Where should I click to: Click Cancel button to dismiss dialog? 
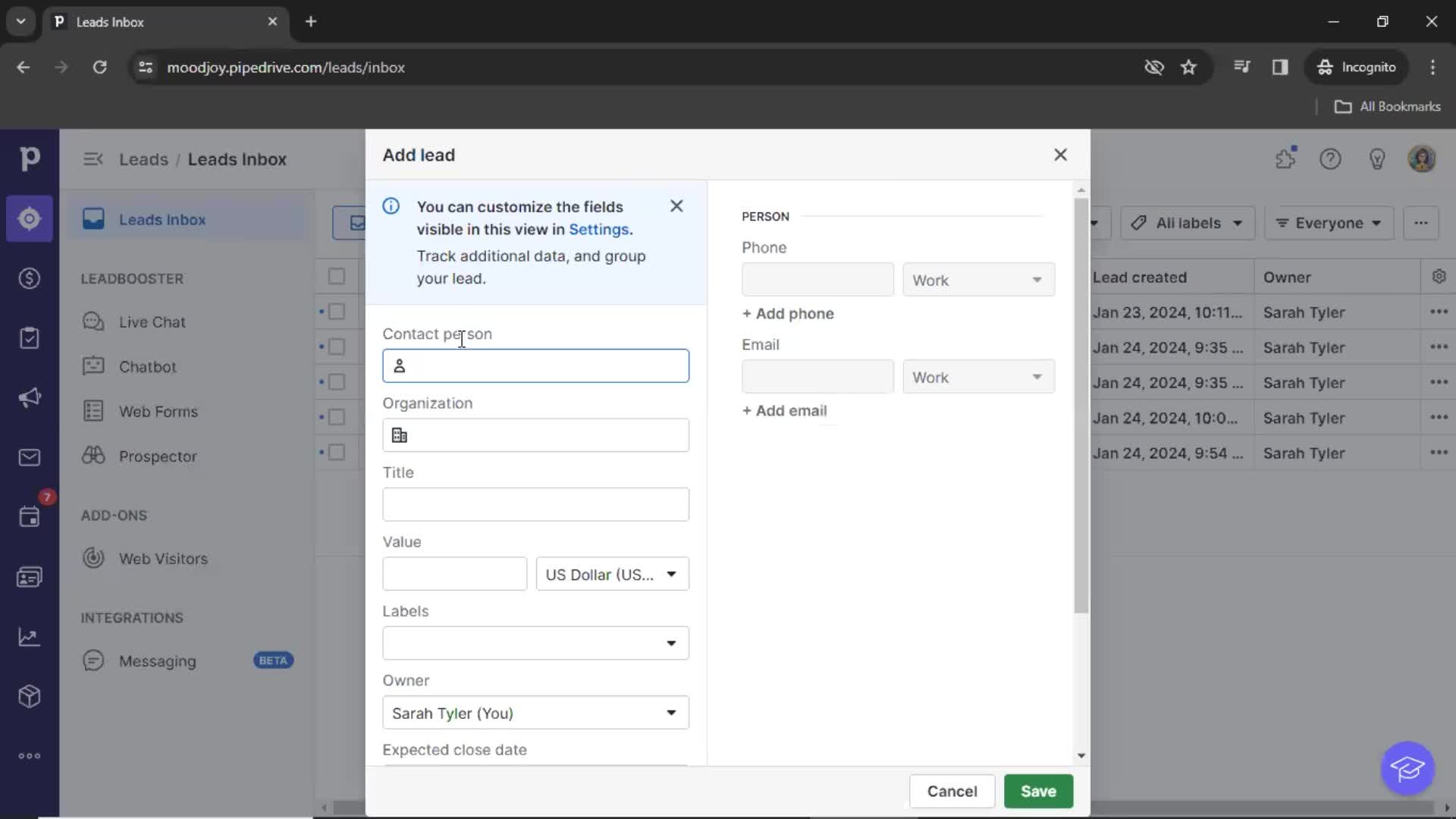click(x=952, y=791)
